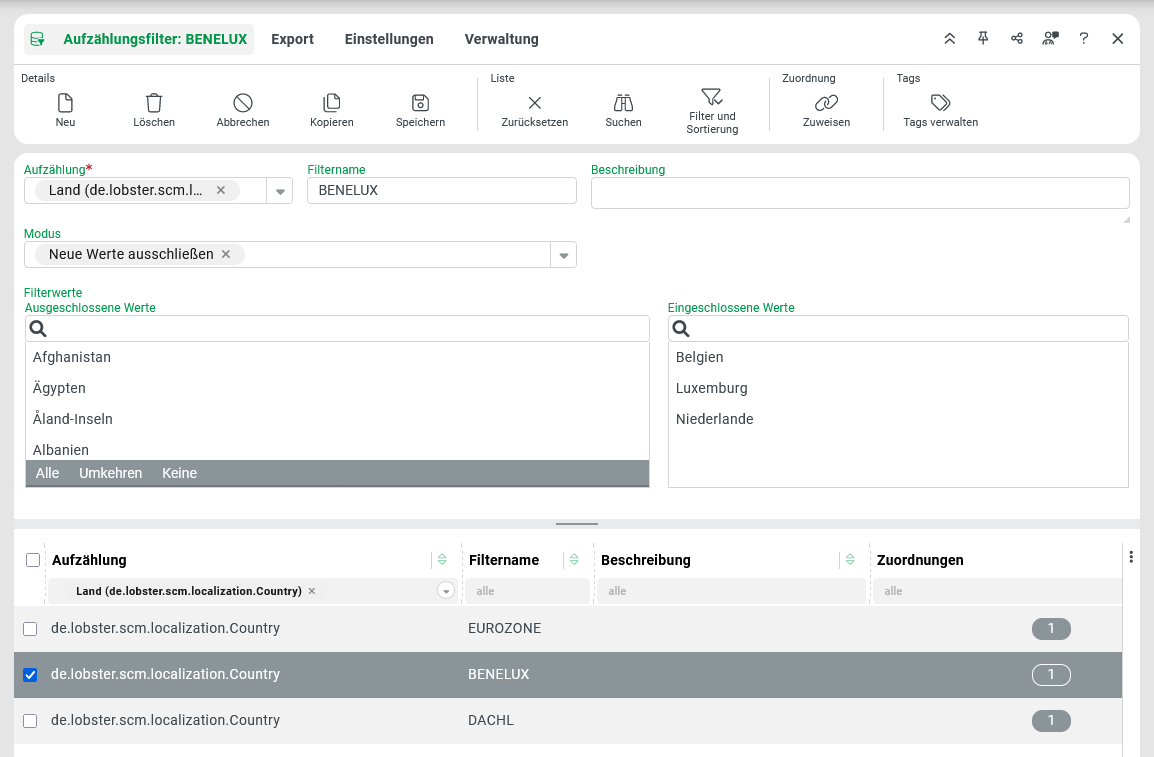Expand the Aufzählung dropdown arrow
Viewport: 1154px width, 757px height.
280,192
